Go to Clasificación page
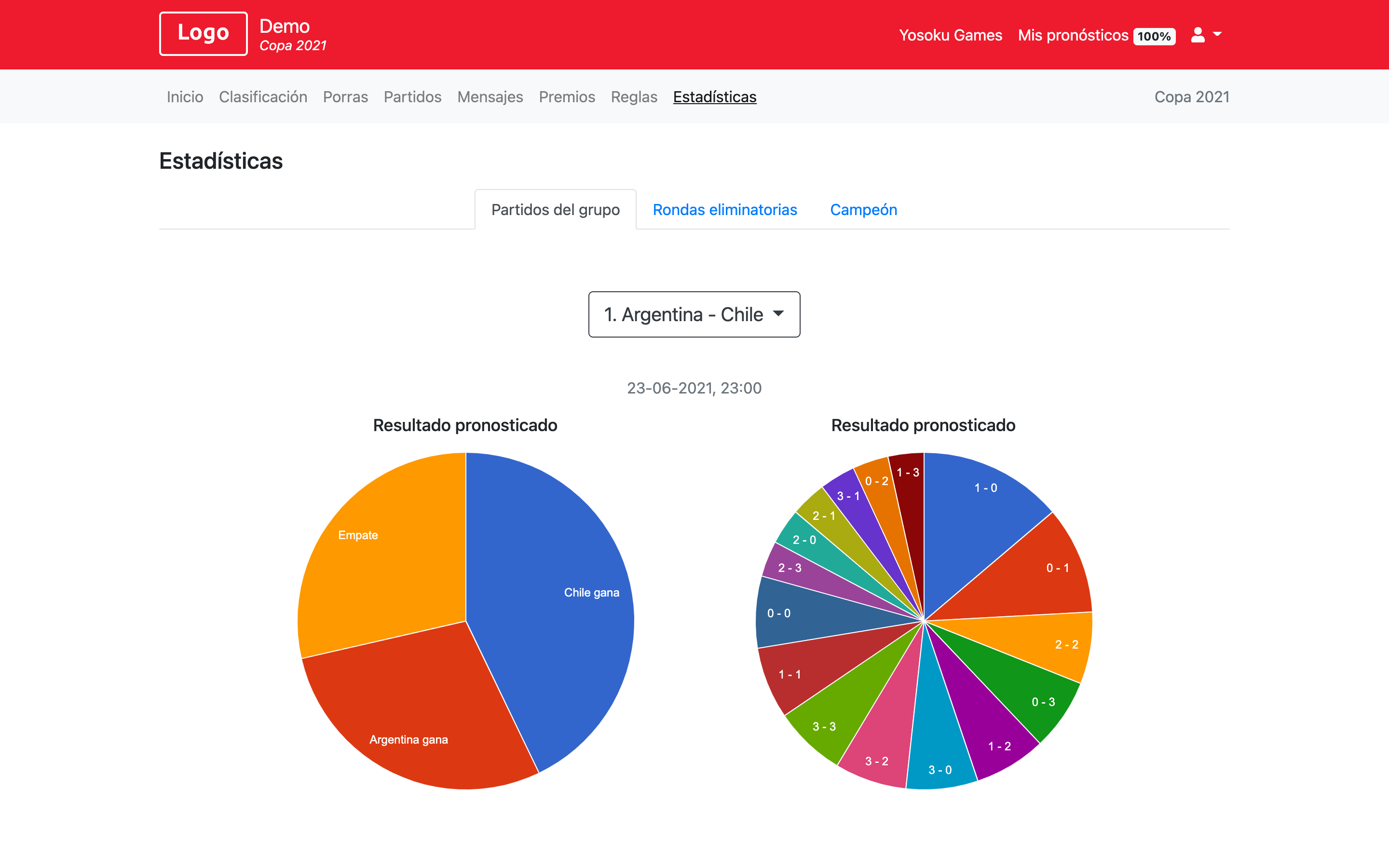 click(263, 96)
